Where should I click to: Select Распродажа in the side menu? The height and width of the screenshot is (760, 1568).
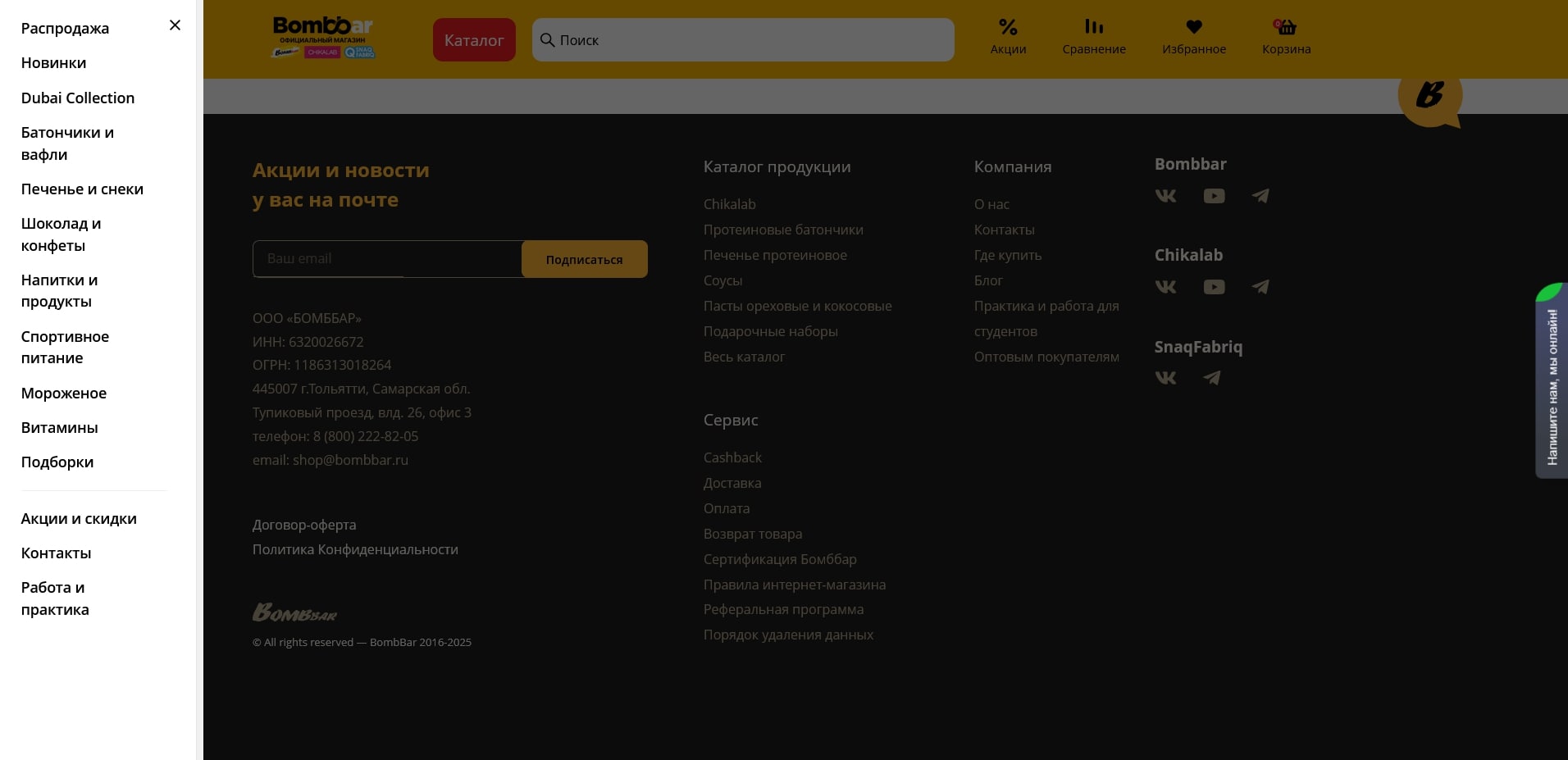click(65, 29)
